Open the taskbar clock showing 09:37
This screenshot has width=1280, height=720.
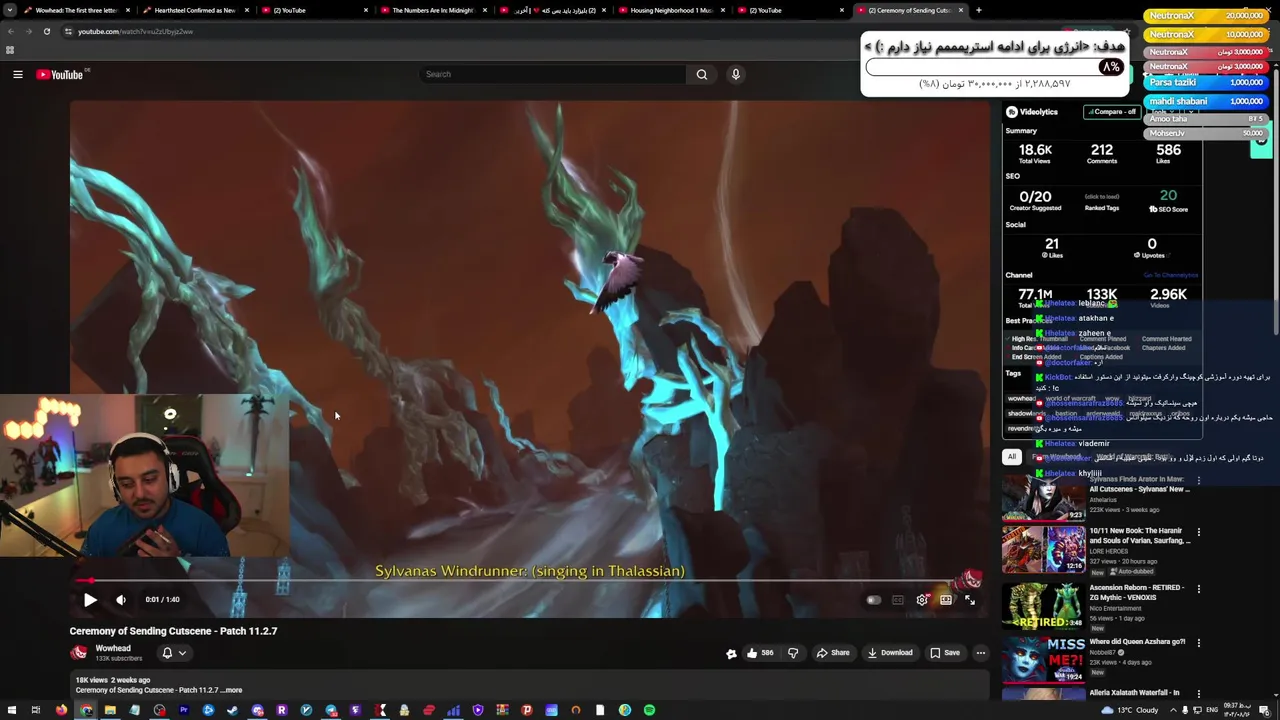(x=1237, y=710)
